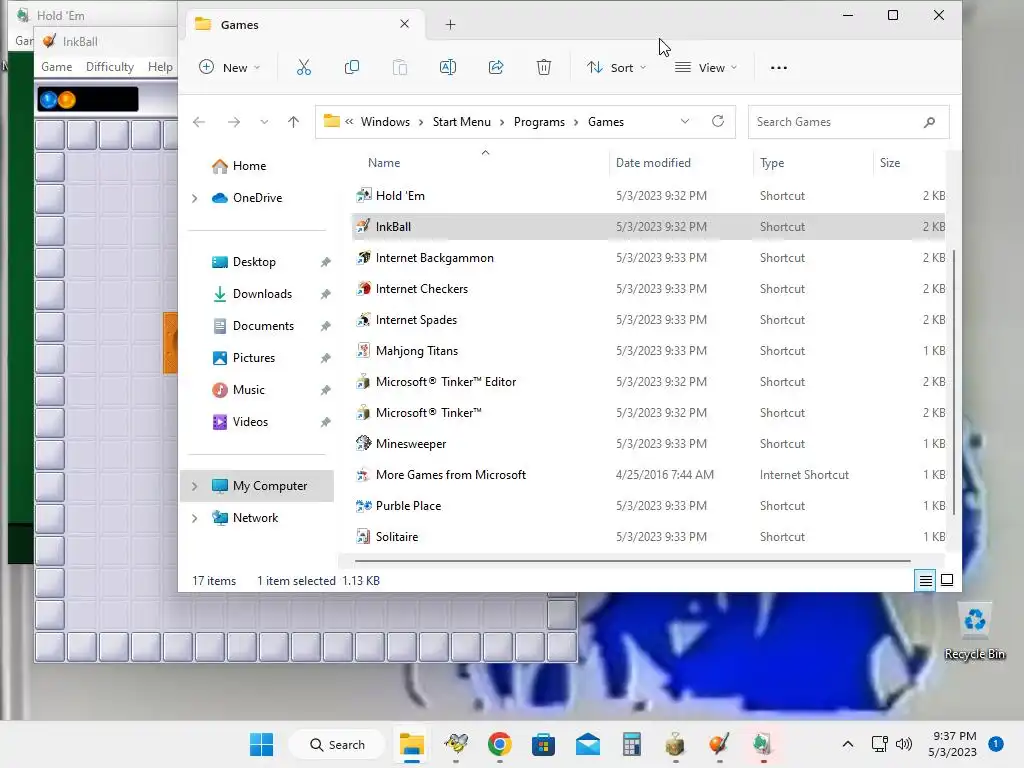This screenshot has width=1024, height=768.
Task: Open the See more ellipsis menu
Action: (x=778, y=67)
